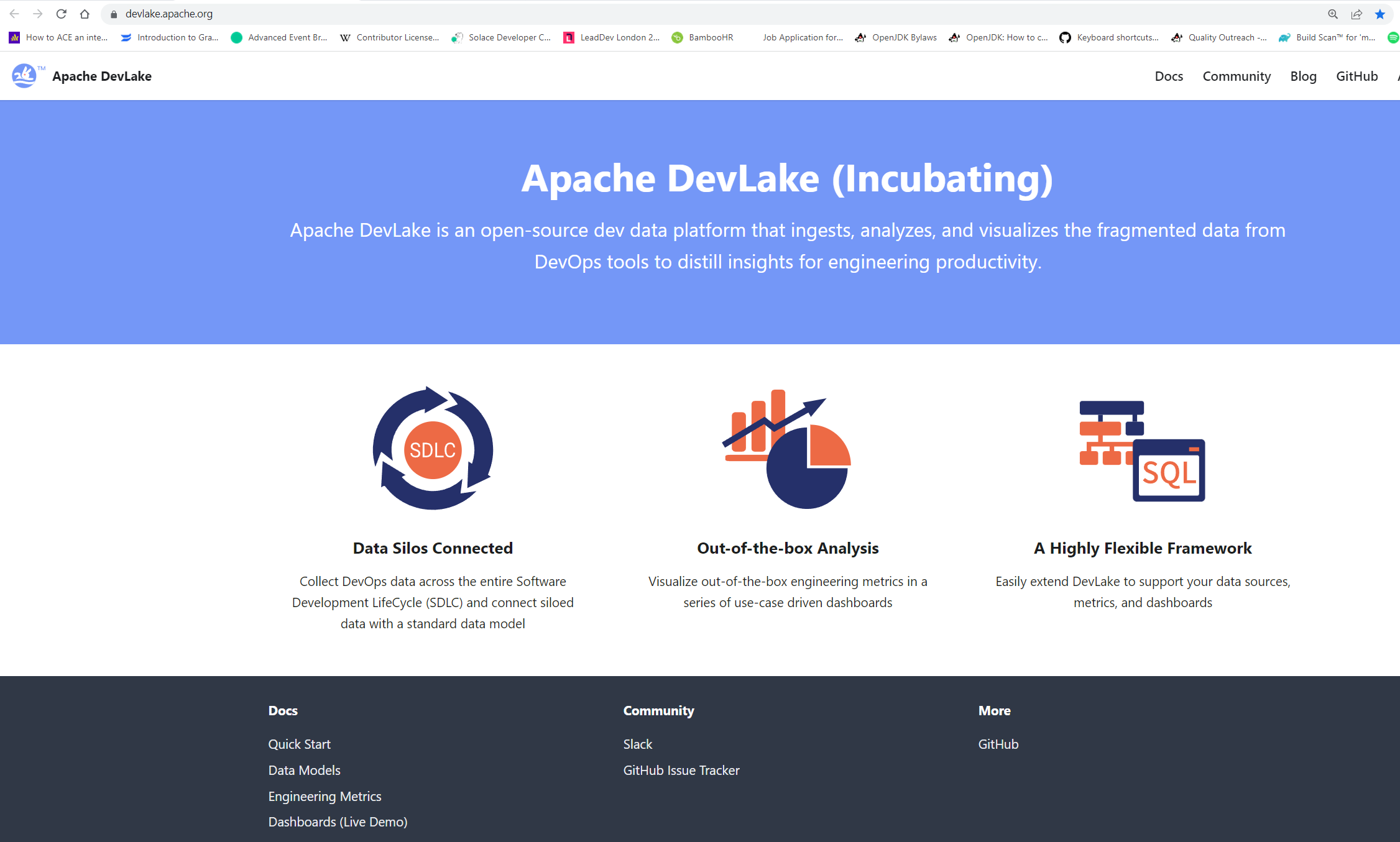This screenshot has width=1400, height=842.
Task: Open Docs in the top navigation
Action: [1169, 76]
